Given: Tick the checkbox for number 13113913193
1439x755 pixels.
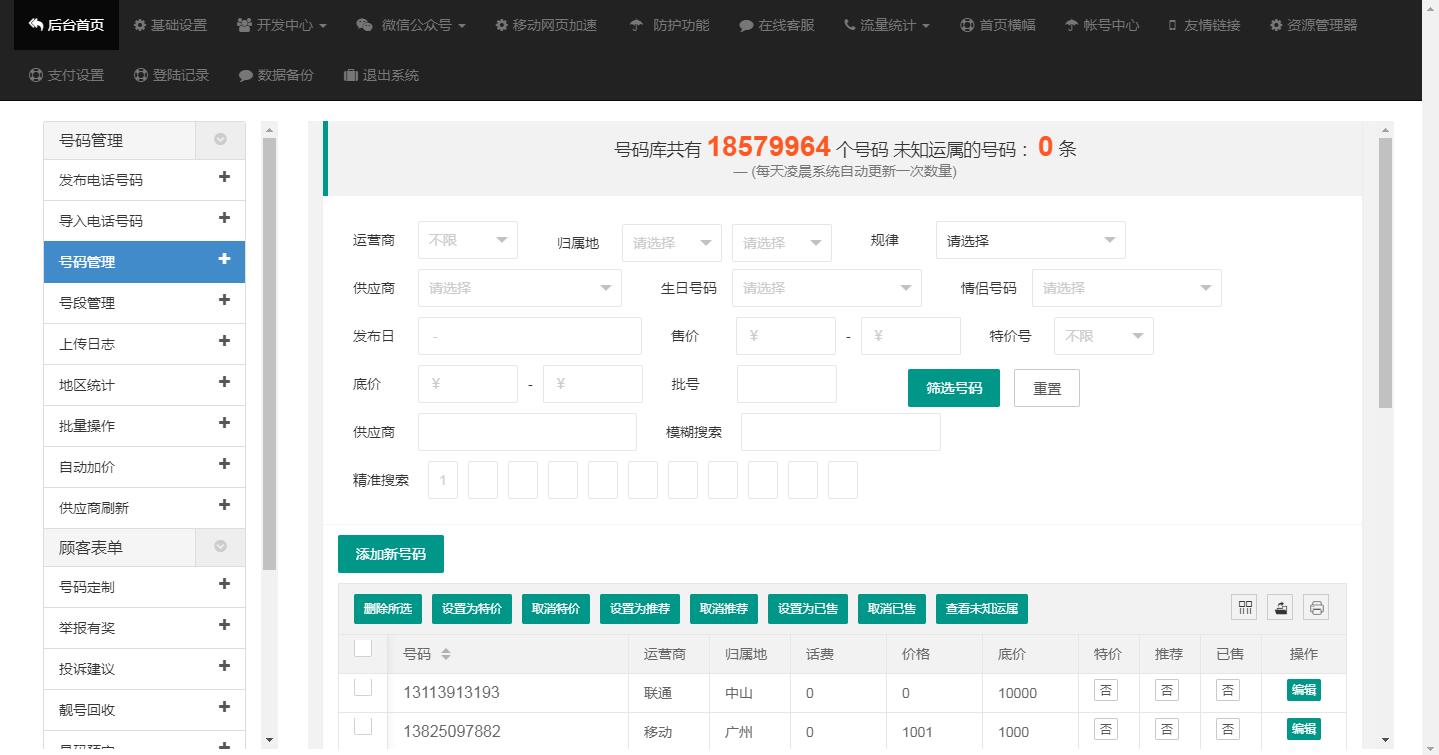Looking at the screenshot, I should [363, 687].
